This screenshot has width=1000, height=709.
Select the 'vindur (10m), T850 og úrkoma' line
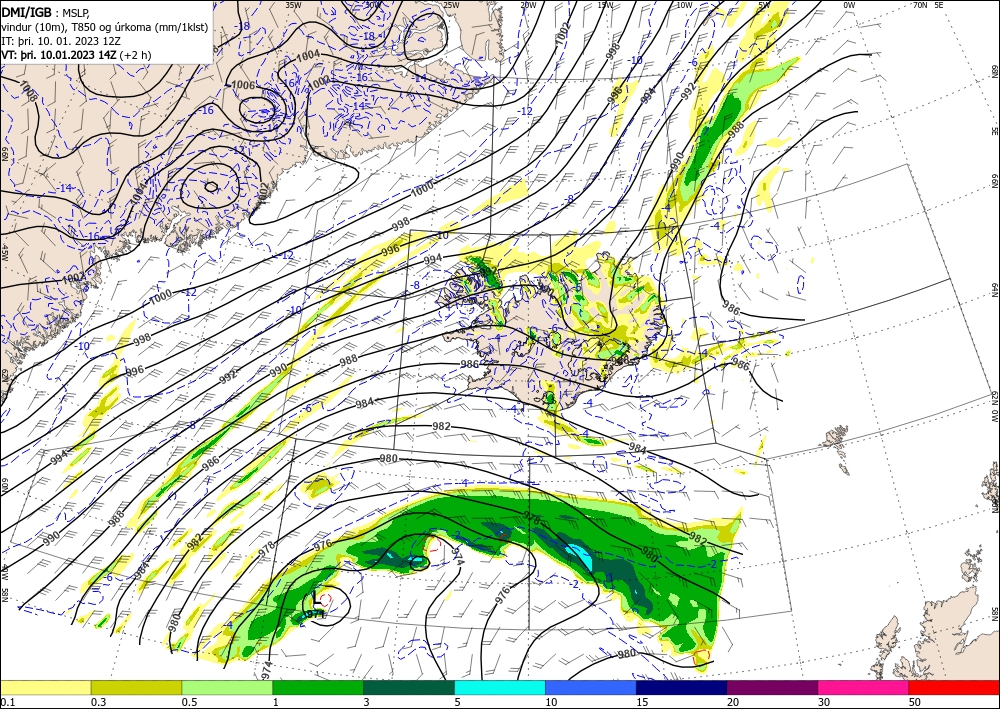(x=105, y=26)
